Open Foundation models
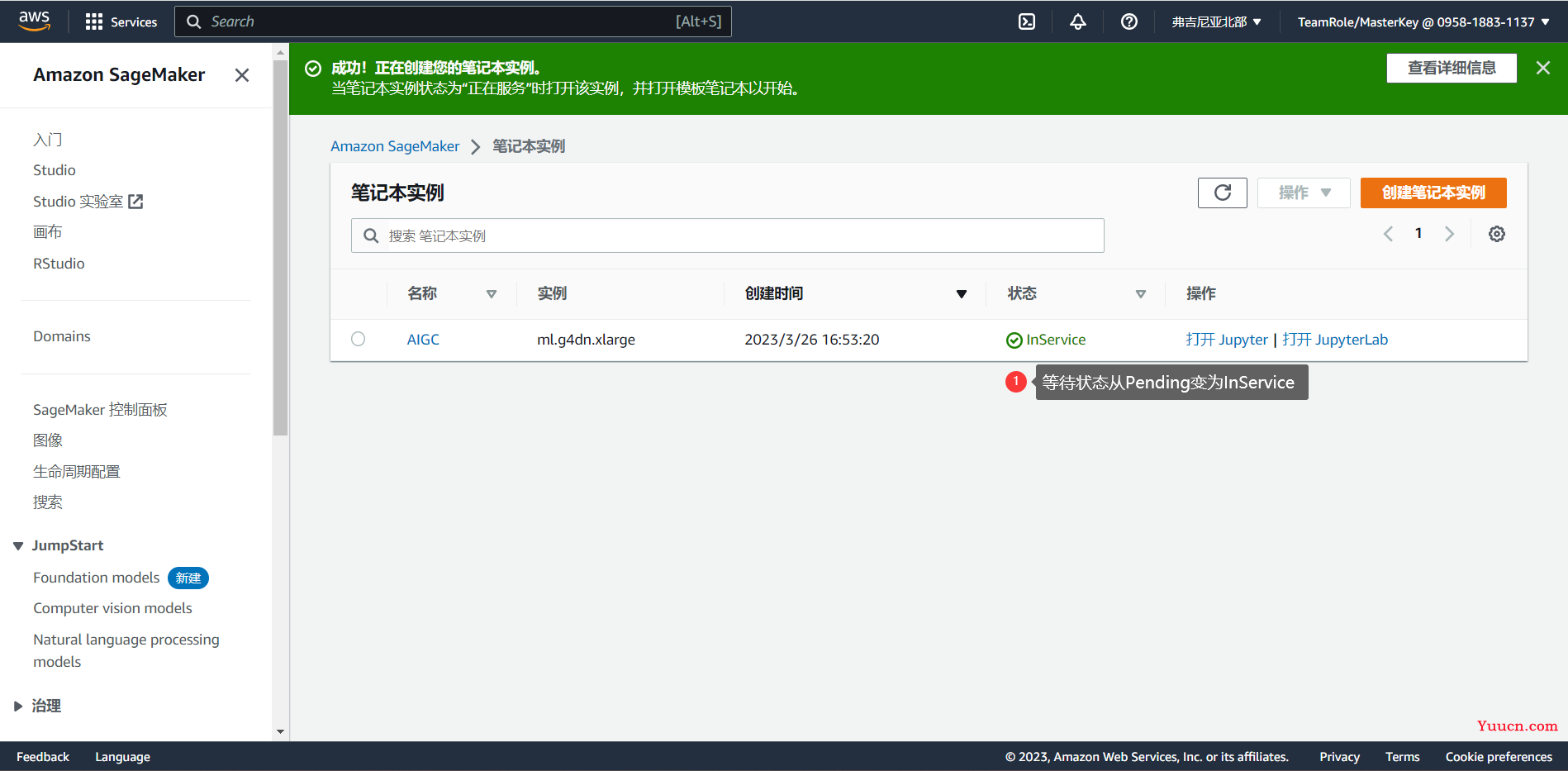Screen dimensions: 1568x771 [x=97, y=578]
